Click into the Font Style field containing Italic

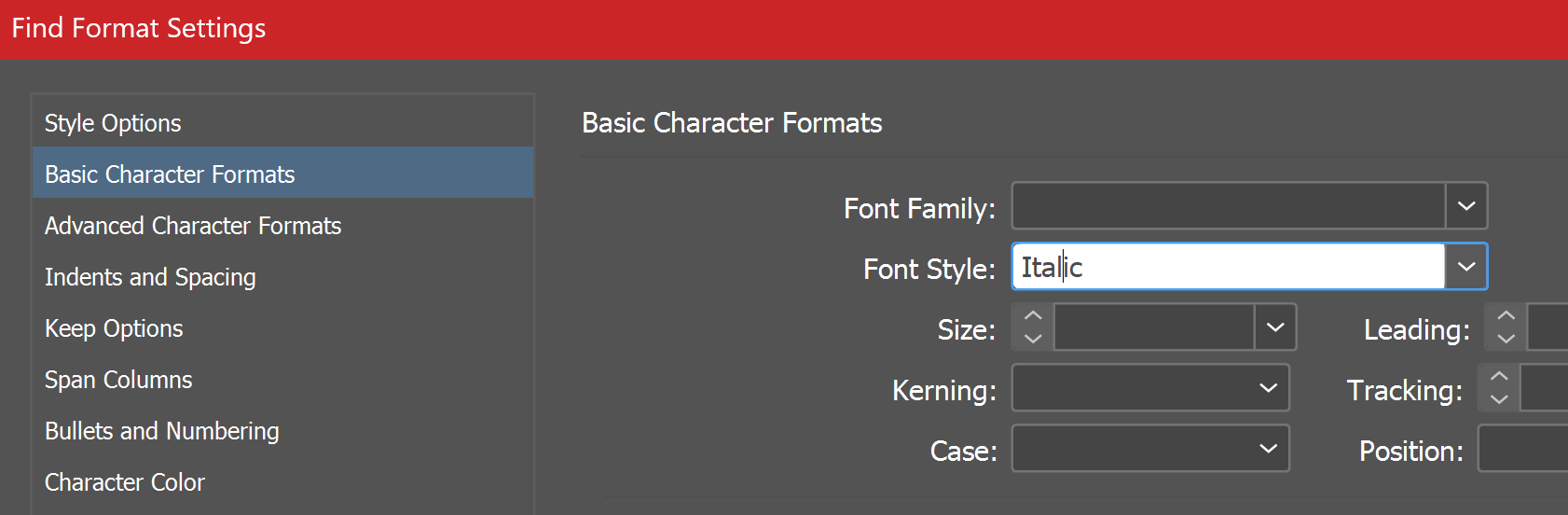[x=1228, y=267]
